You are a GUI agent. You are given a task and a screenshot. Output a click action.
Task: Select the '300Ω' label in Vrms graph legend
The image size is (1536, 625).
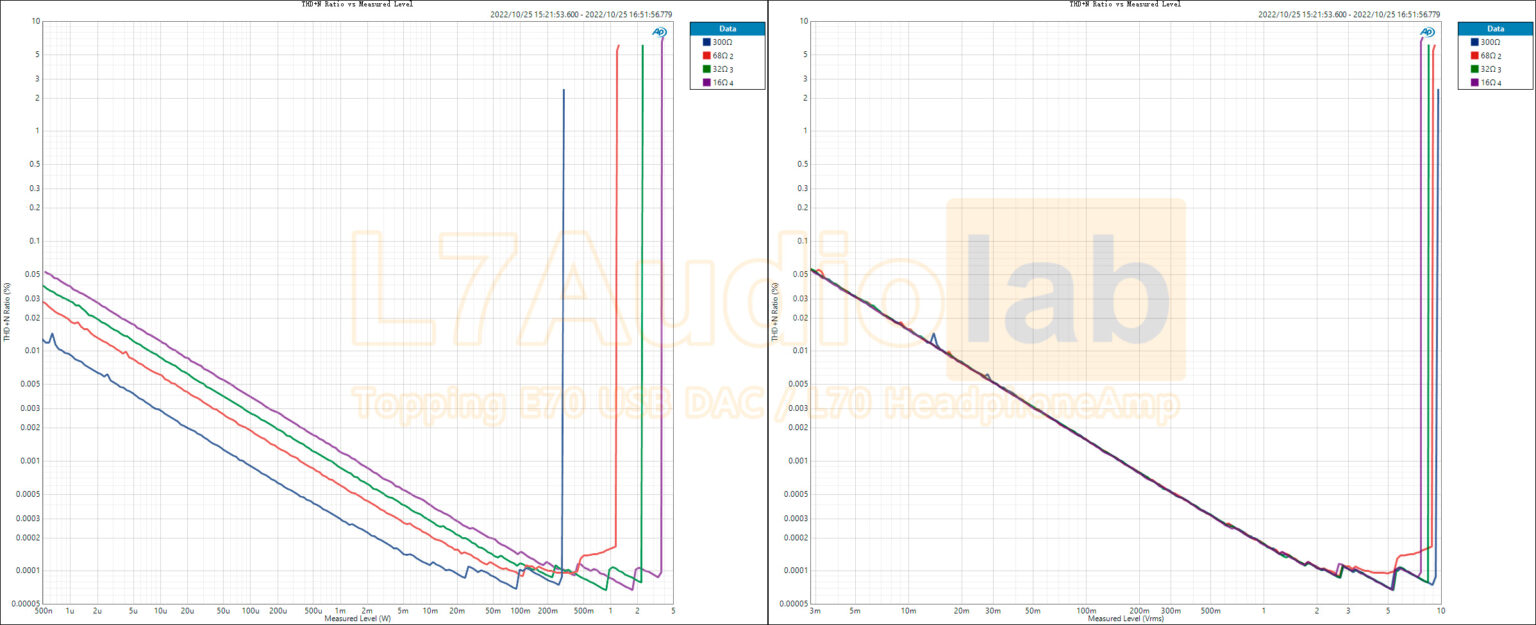1489,42
